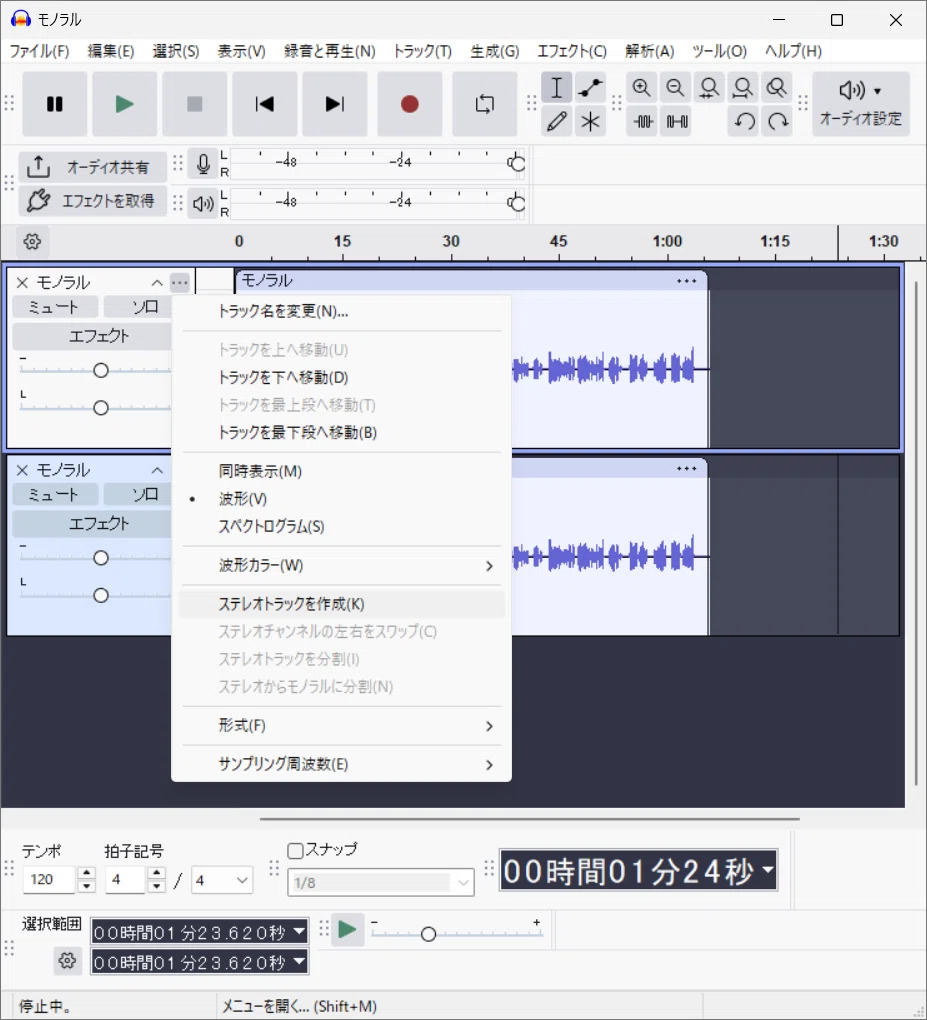
Task: Skip to the end of the project
Action: coord(334,104)
